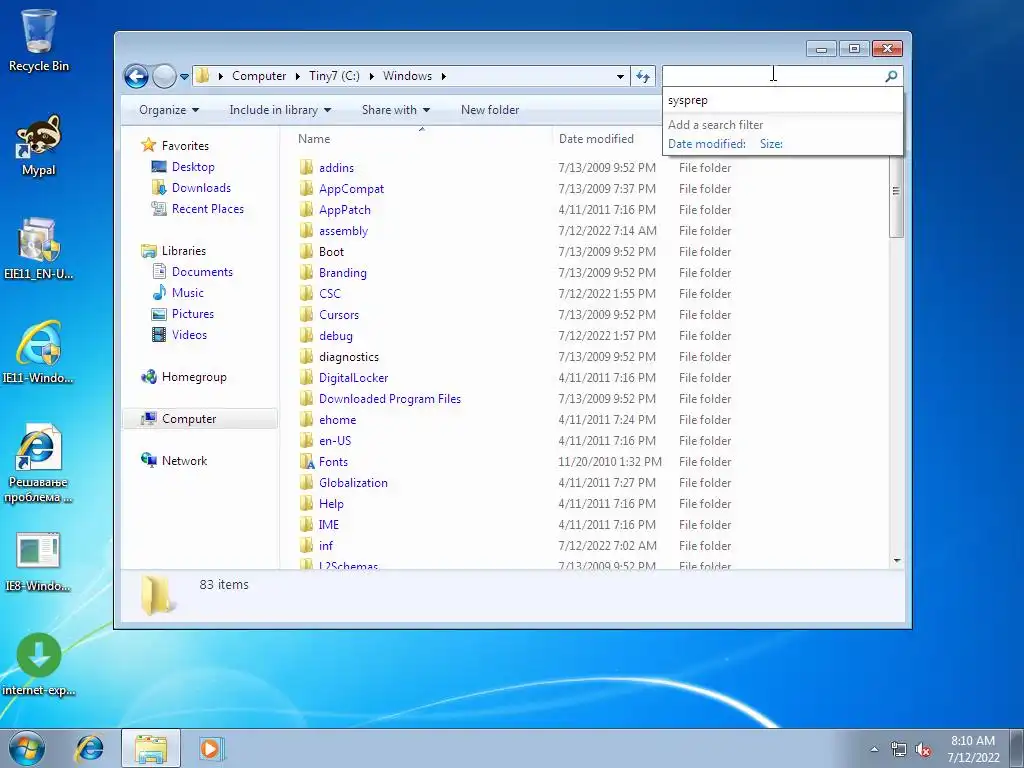The width and height of the screenshot is (1024, 768).
Task: Select the Mypal desktop shortcut
Action: point(39,146)
